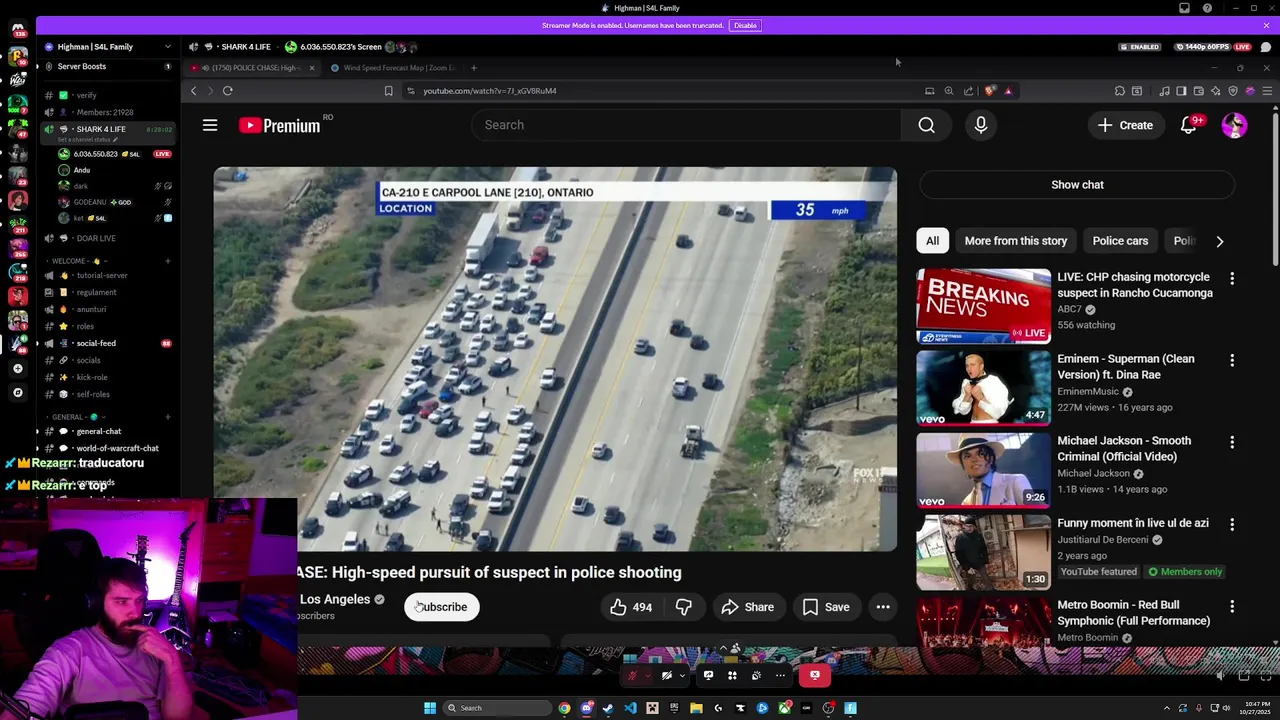1280x720 pixels.
Task: Reload the page in the browser
Action: (228, 91)
